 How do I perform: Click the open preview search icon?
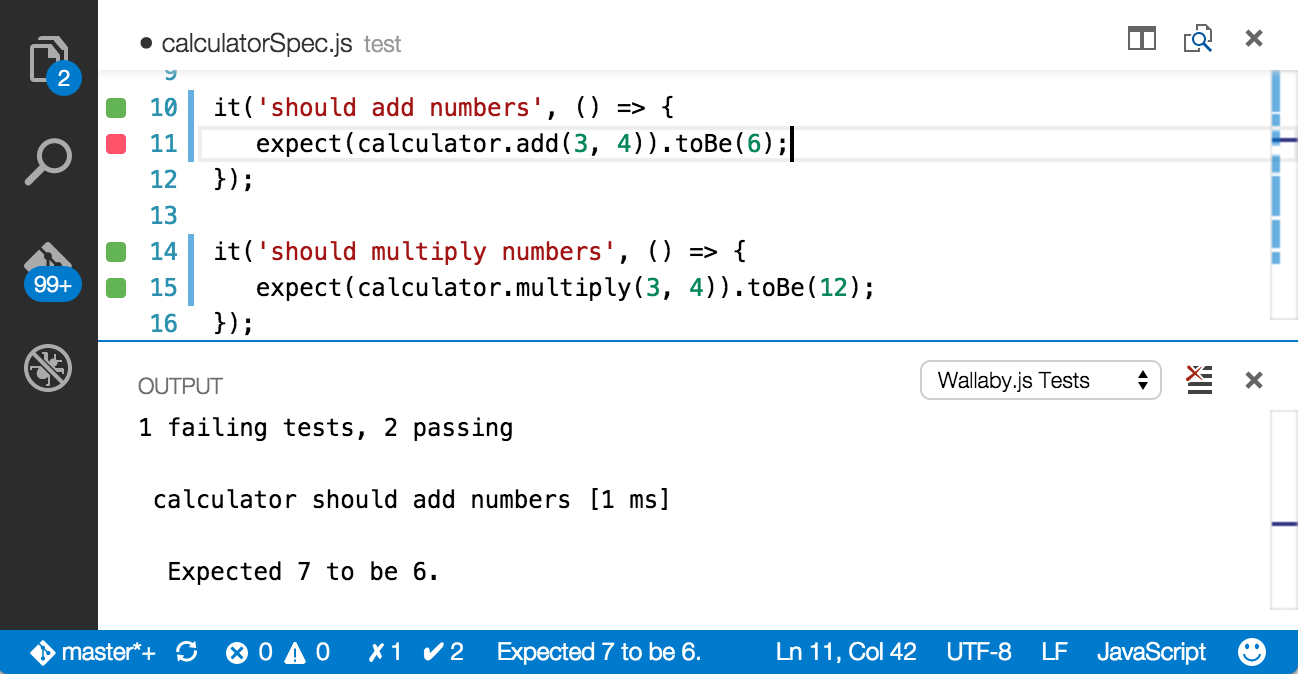[1197, 39]
